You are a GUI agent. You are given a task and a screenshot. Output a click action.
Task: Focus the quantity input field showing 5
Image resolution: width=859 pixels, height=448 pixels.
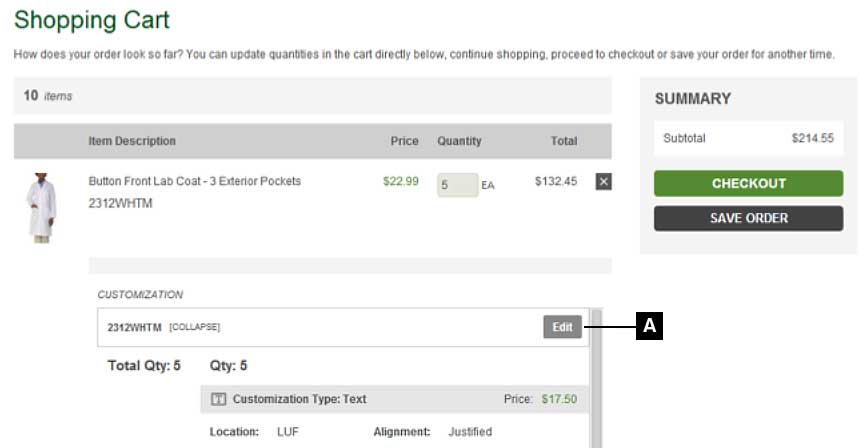456,185
